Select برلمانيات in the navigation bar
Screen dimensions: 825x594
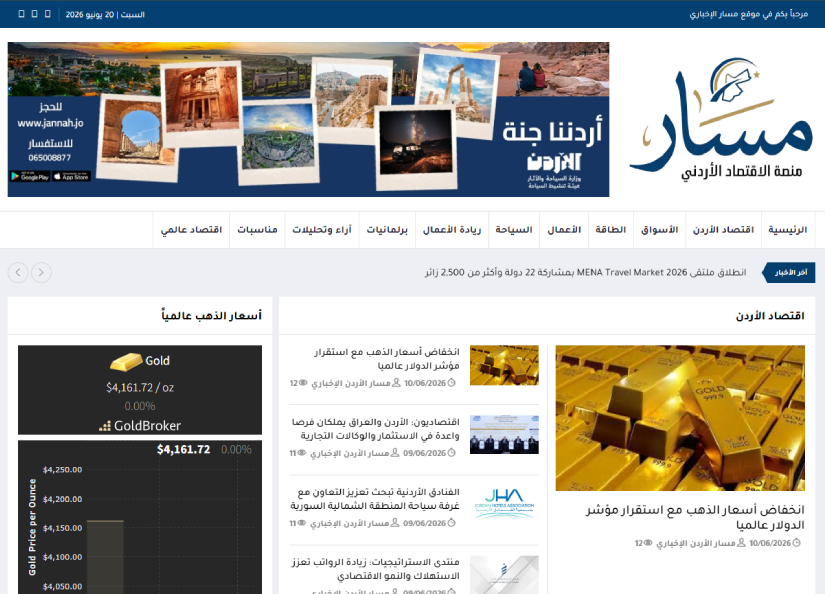click(387, 230)
